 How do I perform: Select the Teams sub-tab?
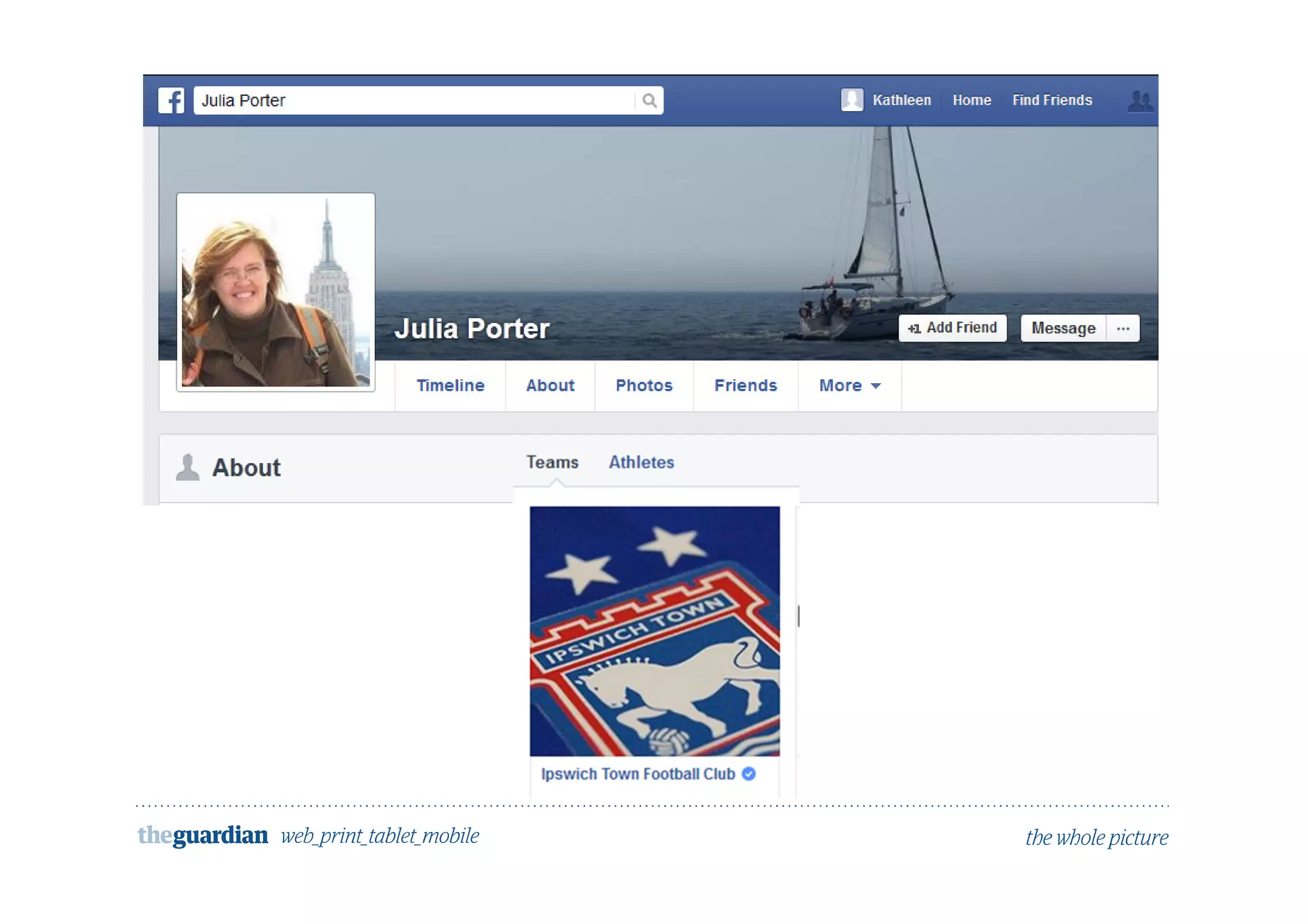pyautogui.click(x=552, y=462)
